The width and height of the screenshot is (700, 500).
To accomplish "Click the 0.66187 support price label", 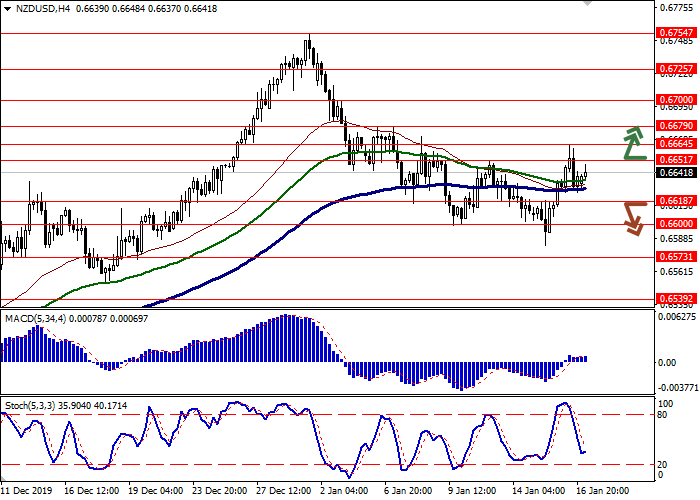I will click(x=675, y=201).
